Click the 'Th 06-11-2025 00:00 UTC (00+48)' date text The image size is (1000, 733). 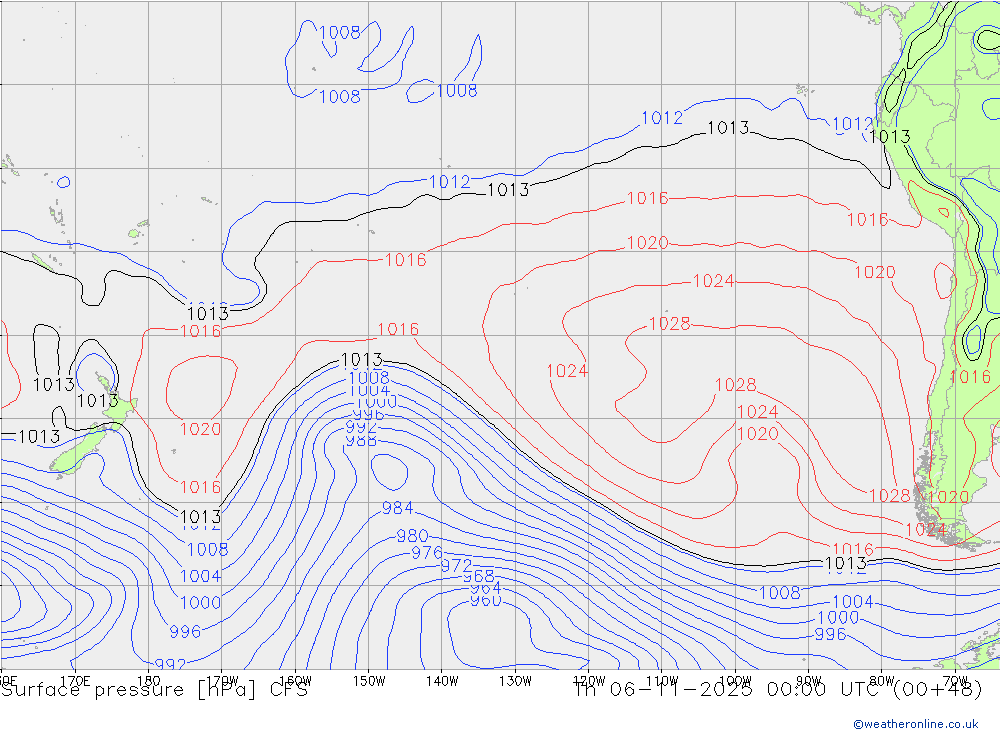point(778,690)
